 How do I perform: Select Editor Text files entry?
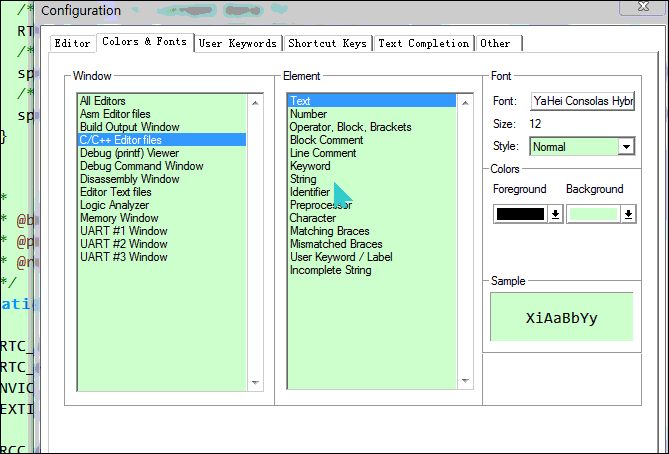[162, 192]
